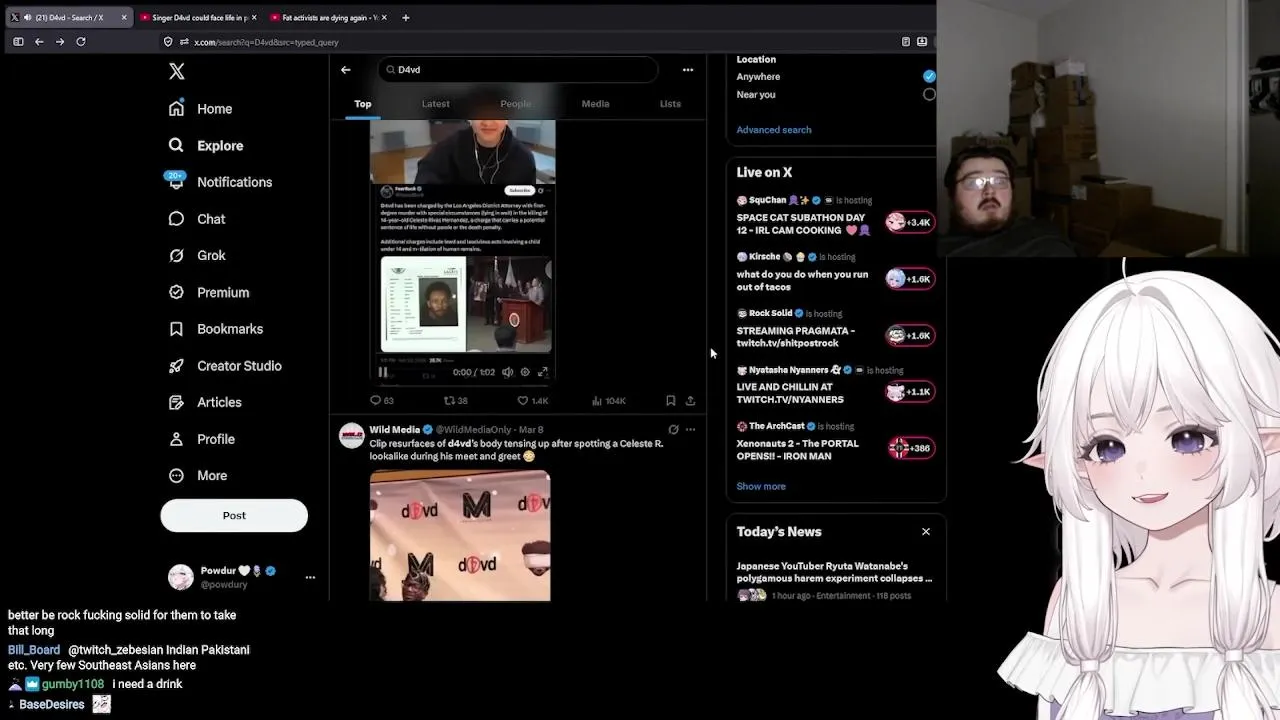Image resolution: width=1280 pixels, height=720 pixels.
Task: Go back with search back arrow
Action: (346, 70)
